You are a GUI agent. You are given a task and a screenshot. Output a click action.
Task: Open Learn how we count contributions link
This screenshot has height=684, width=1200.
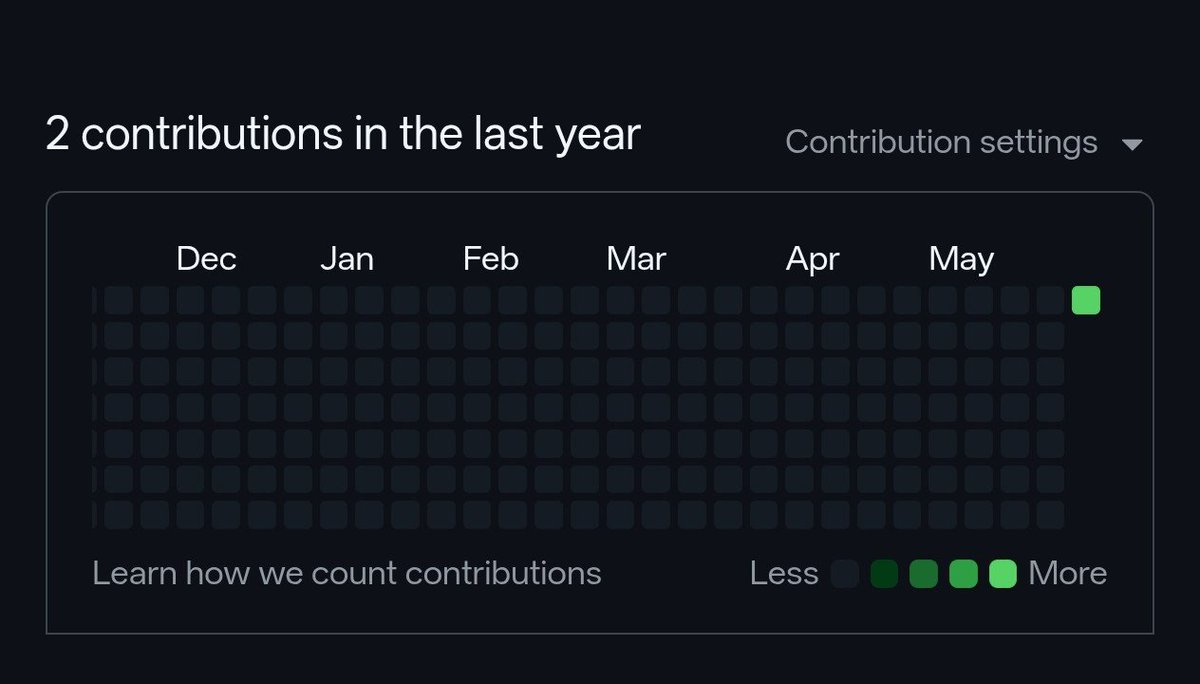(347, 573)
